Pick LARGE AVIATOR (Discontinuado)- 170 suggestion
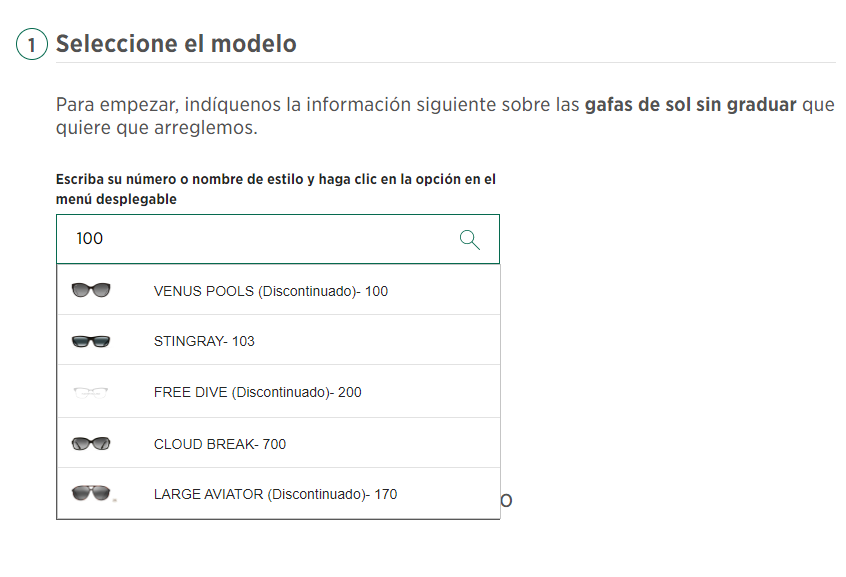This screenshot has width=846, height=577. click(x=278, y=493)
